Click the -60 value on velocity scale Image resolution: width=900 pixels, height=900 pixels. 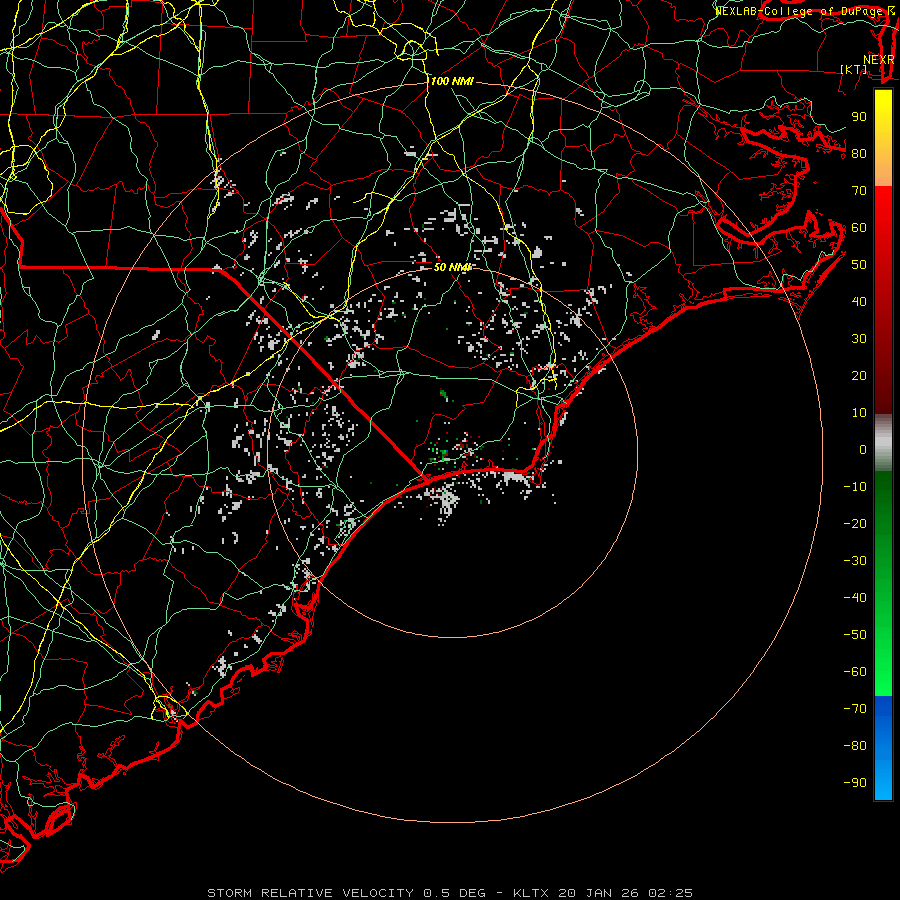tap(855, 672)
